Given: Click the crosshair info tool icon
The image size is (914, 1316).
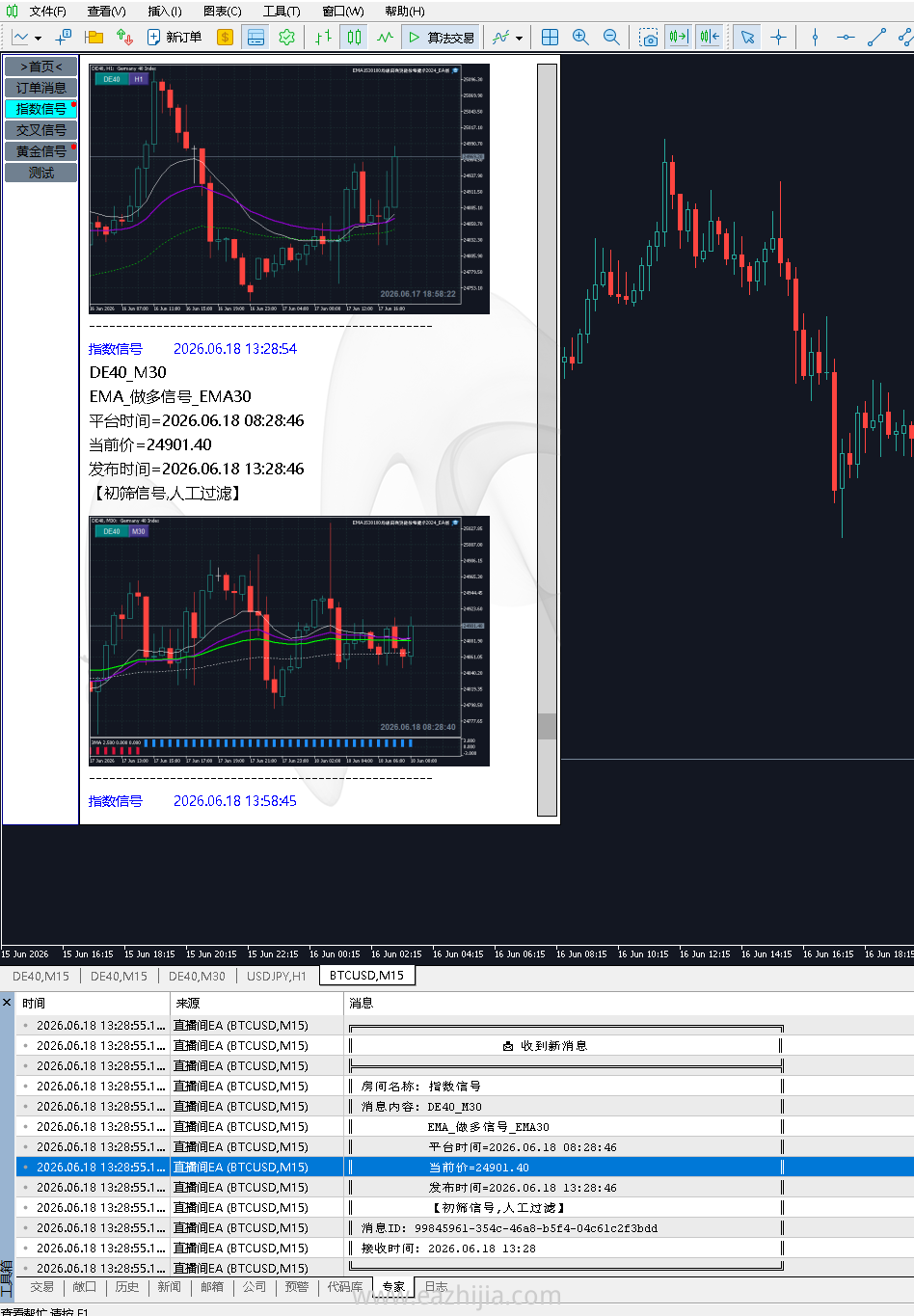Looking at the screenshot, I should click(x=64, y=37).
